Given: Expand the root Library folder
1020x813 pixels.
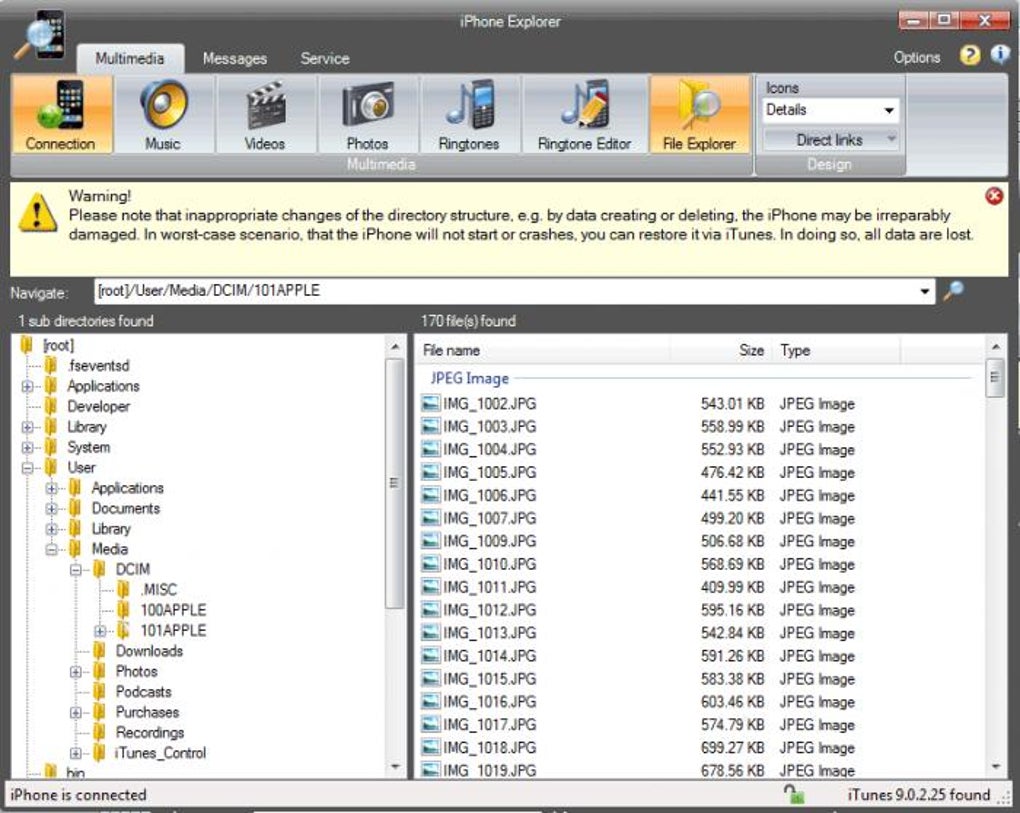Looking at the screenshot, I should (x=27, y=427).
